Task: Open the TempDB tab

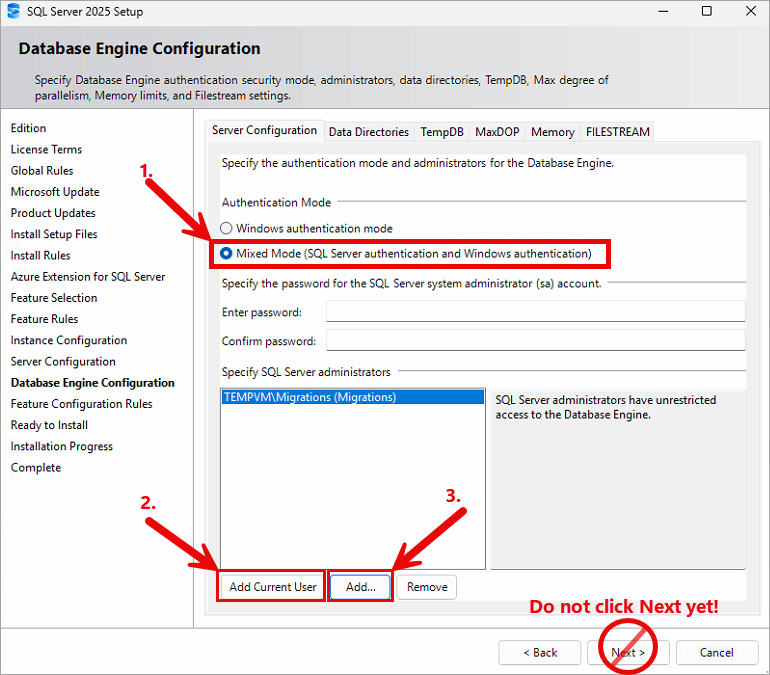Action: [442, 132]
